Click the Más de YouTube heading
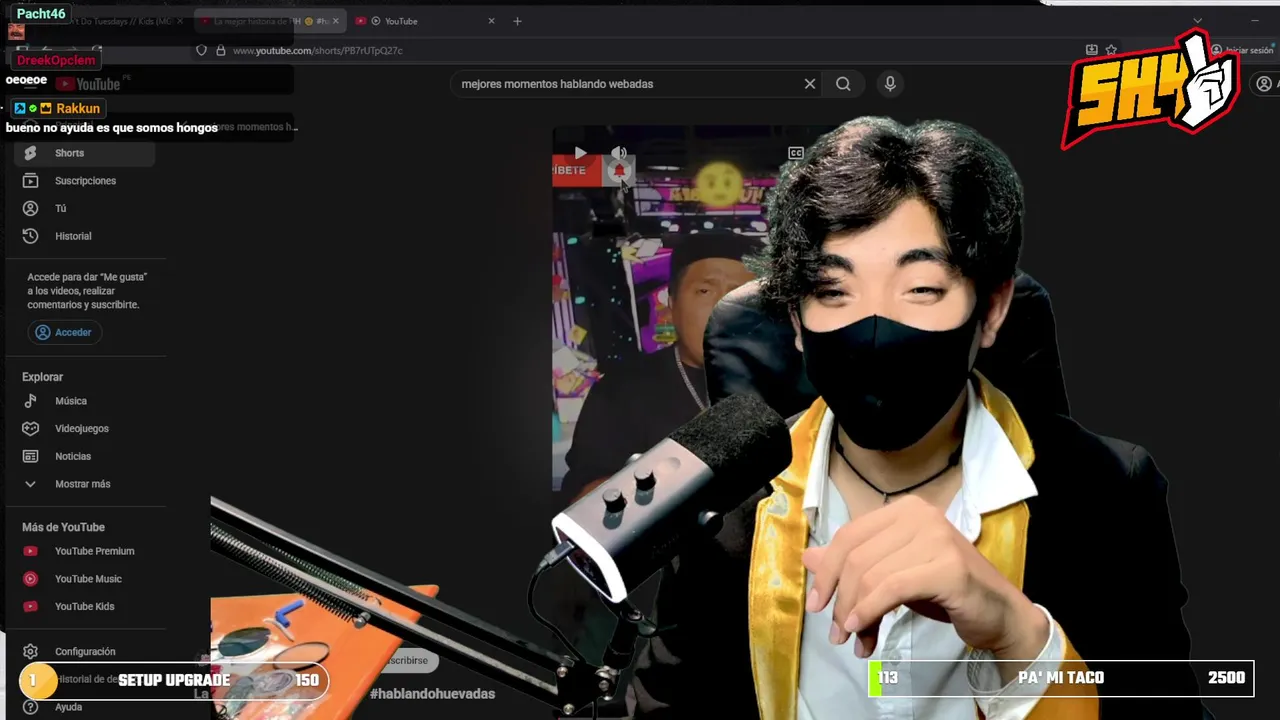The image size is (1280, 720). click(x=63, y=527)
